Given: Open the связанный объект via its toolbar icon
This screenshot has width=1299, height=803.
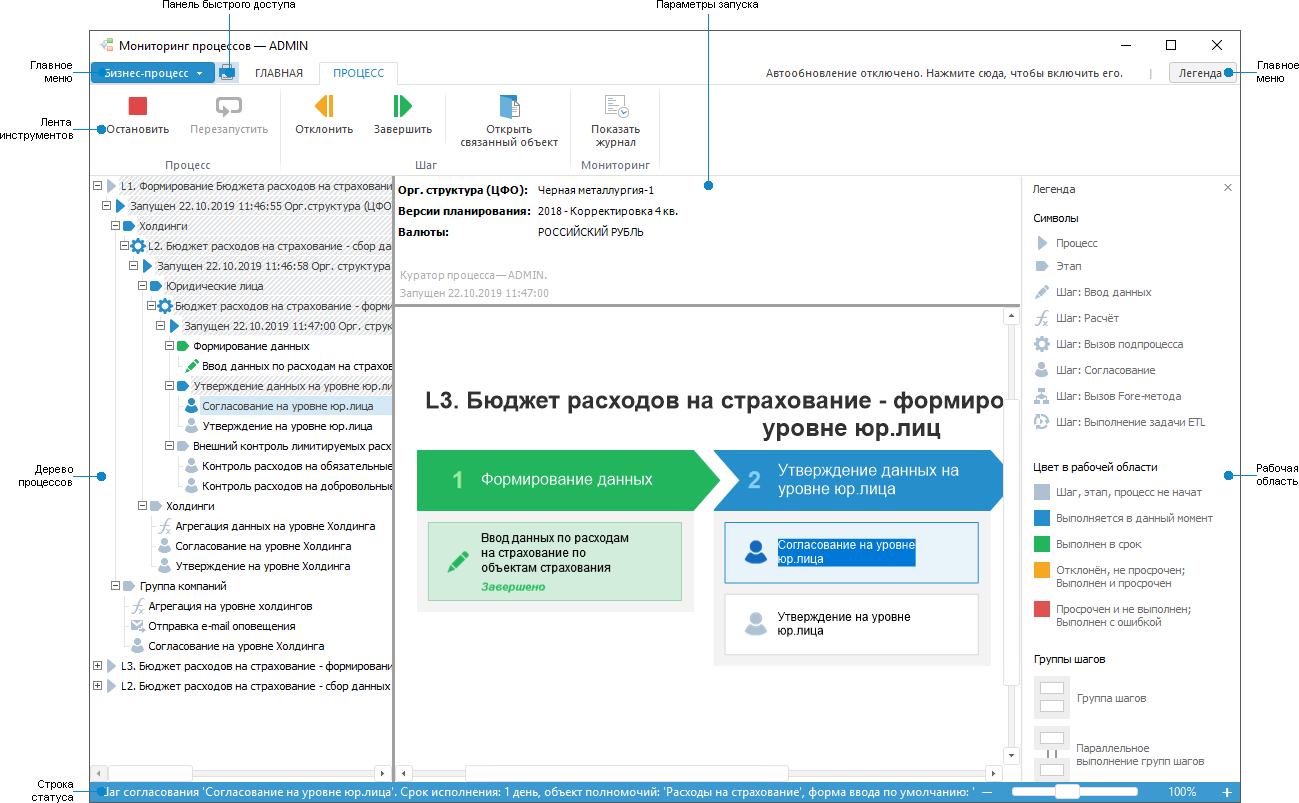Looking at the screenshot, I should point(509,105).
